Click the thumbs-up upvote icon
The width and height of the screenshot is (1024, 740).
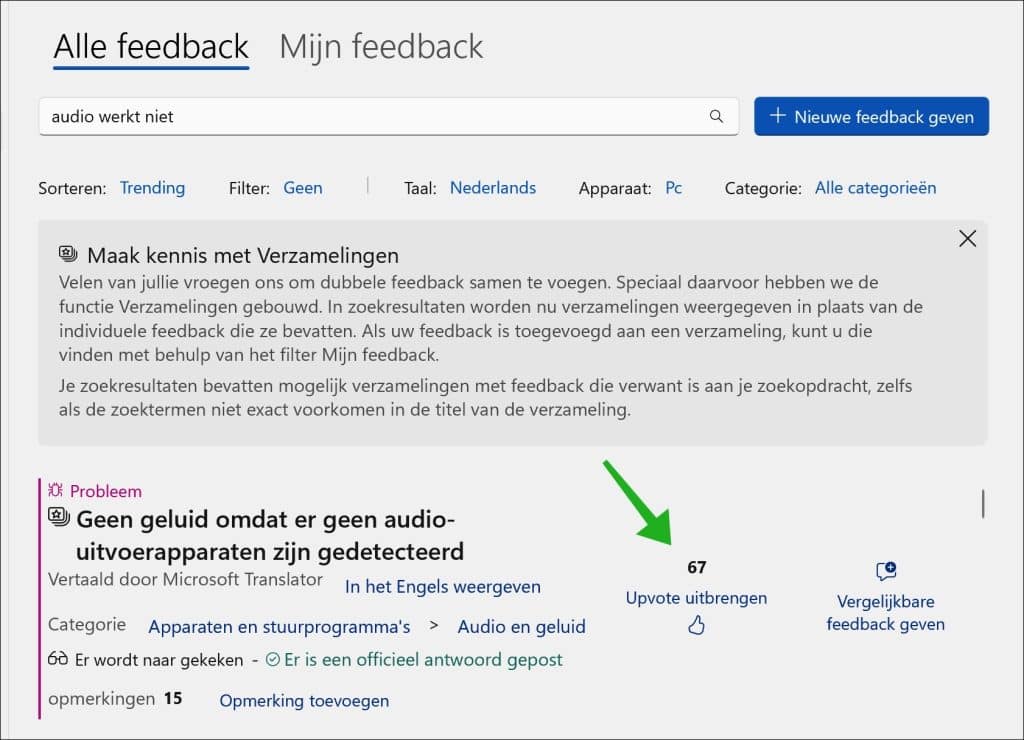[x=697, y=626]
